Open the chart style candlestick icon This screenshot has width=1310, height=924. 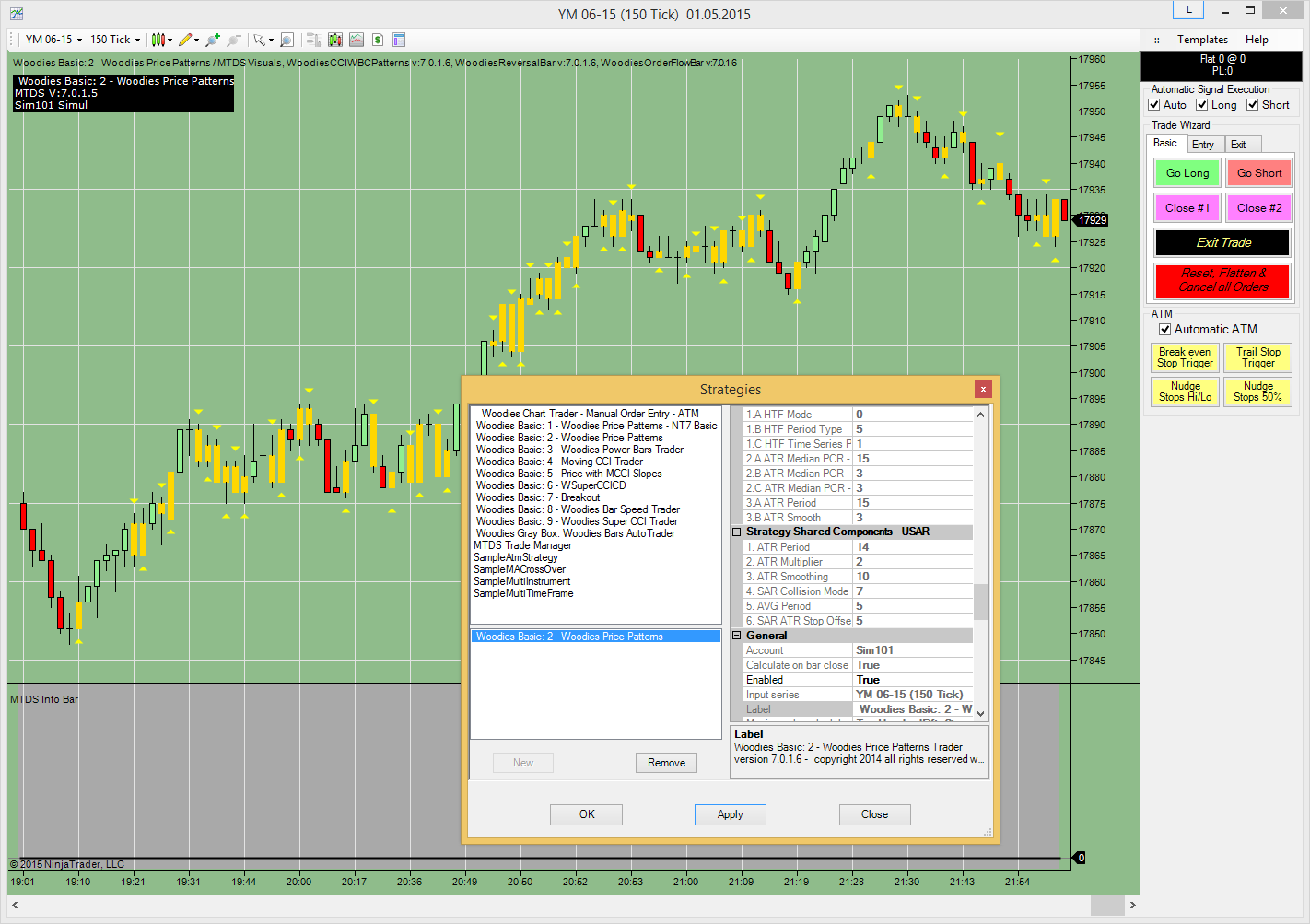coord(158,40)
